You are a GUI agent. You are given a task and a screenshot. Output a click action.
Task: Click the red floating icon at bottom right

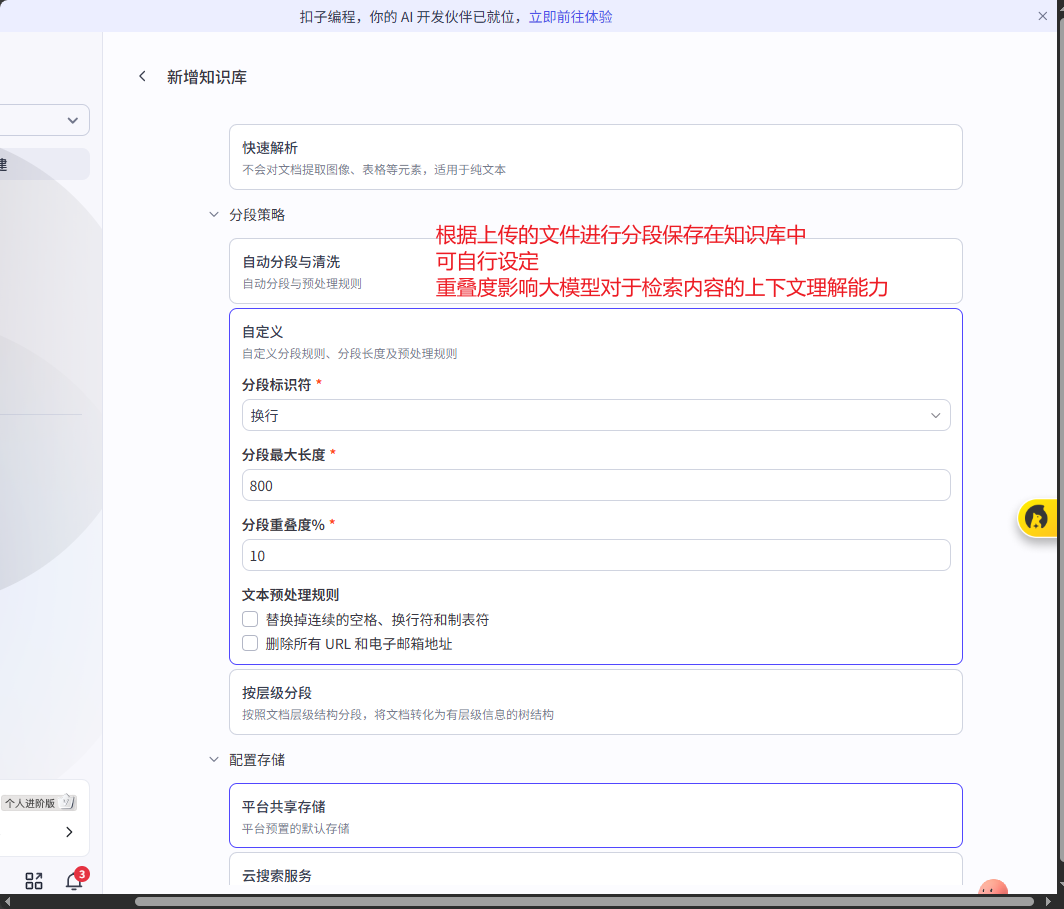(x=993, y=888)
